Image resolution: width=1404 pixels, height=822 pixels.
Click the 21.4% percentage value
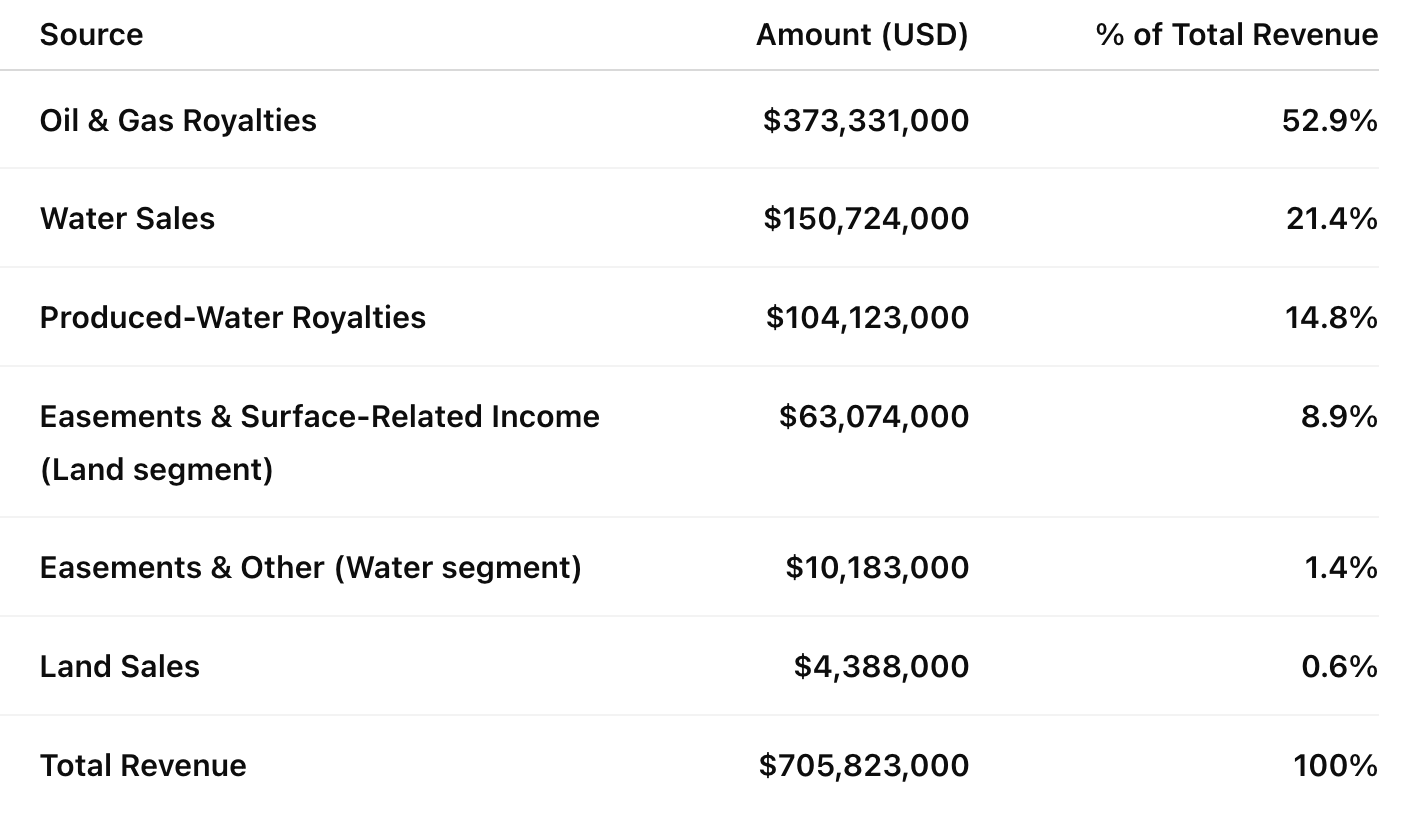coord(1331,219)
